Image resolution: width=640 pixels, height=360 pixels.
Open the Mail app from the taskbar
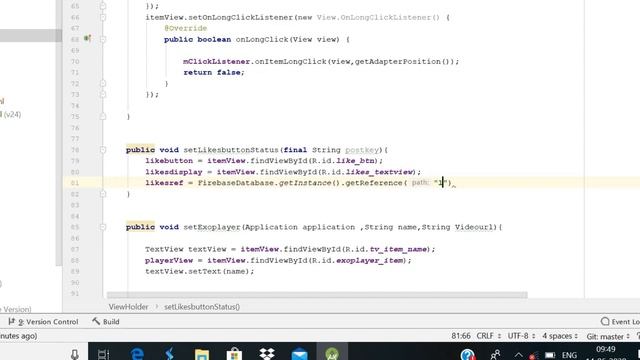coord(300,354)
